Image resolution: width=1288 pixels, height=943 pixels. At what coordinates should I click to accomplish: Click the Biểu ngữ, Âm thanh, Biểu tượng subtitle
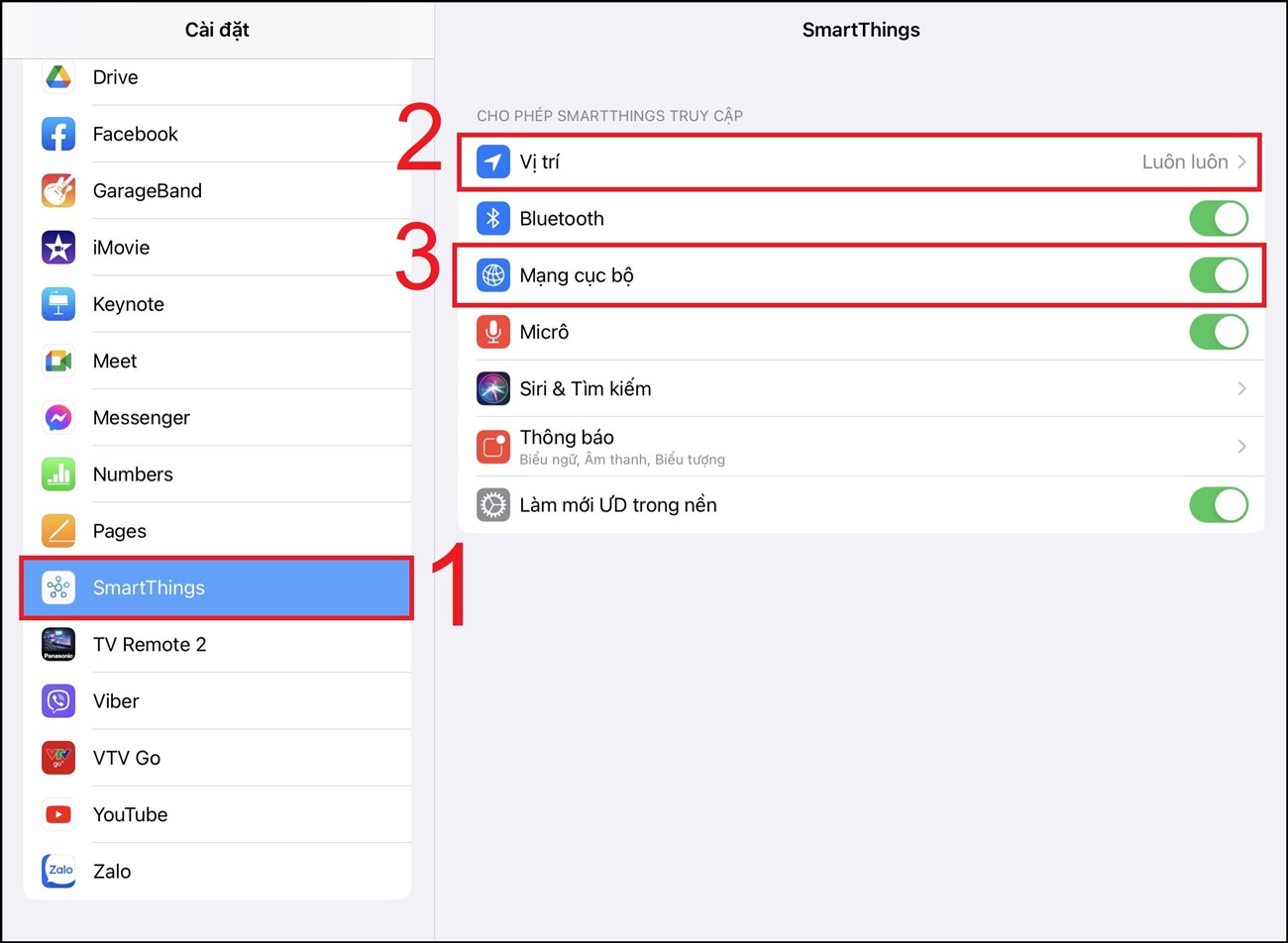(x=622, y=460)
